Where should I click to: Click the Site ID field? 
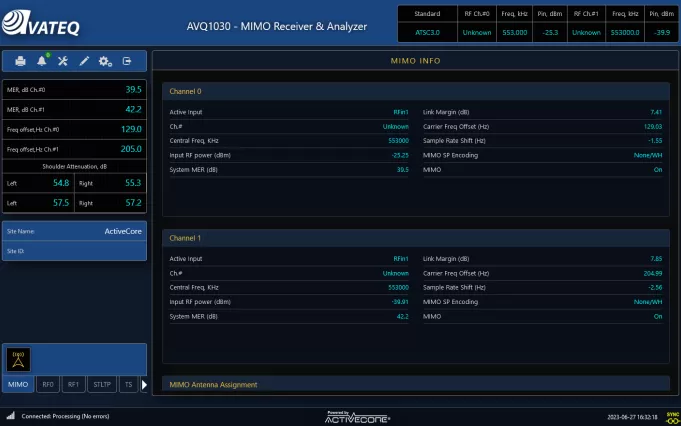point(75,251)
